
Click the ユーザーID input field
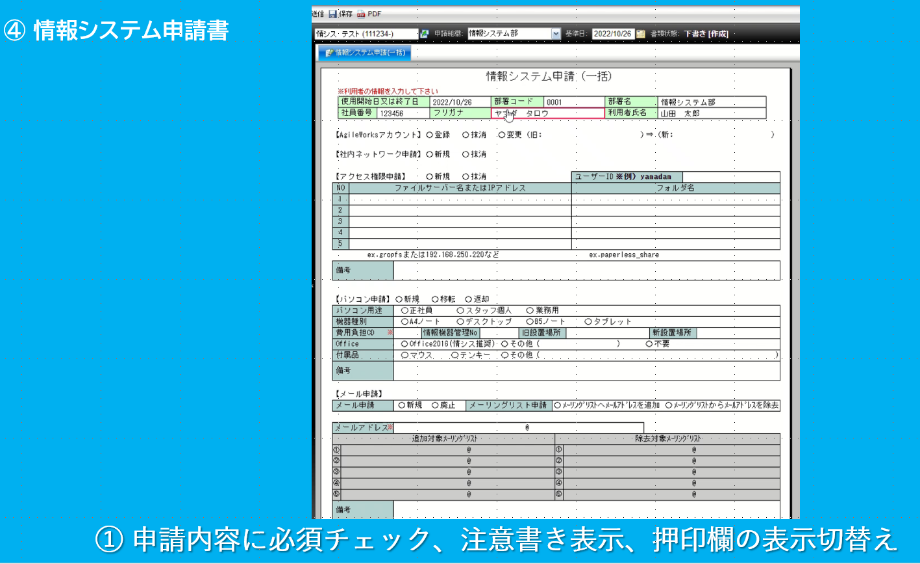point(731,177)
